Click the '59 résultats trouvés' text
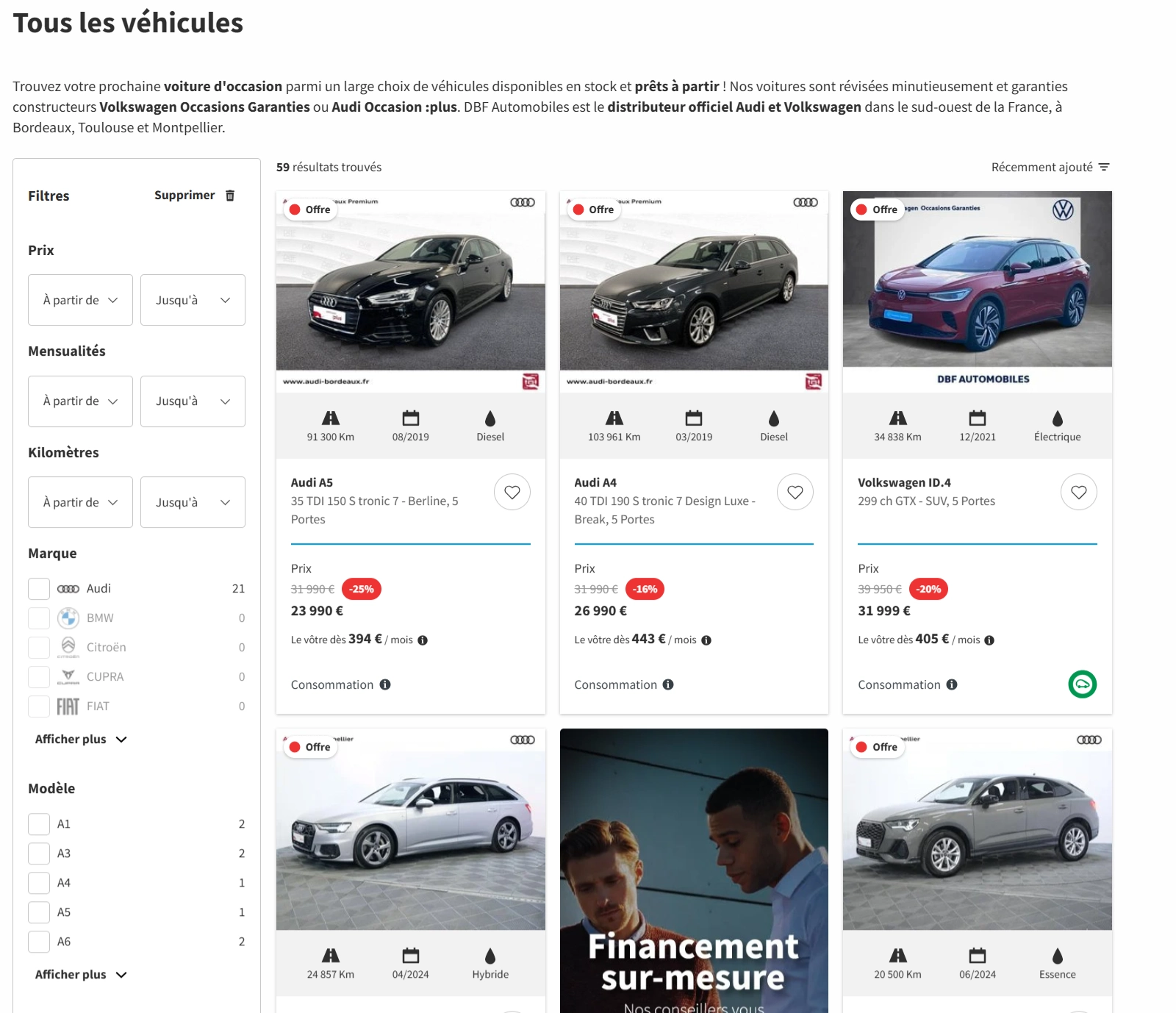Image resolution: width=1176 pixels, height=1013 pixels. (x=329, y=168)
